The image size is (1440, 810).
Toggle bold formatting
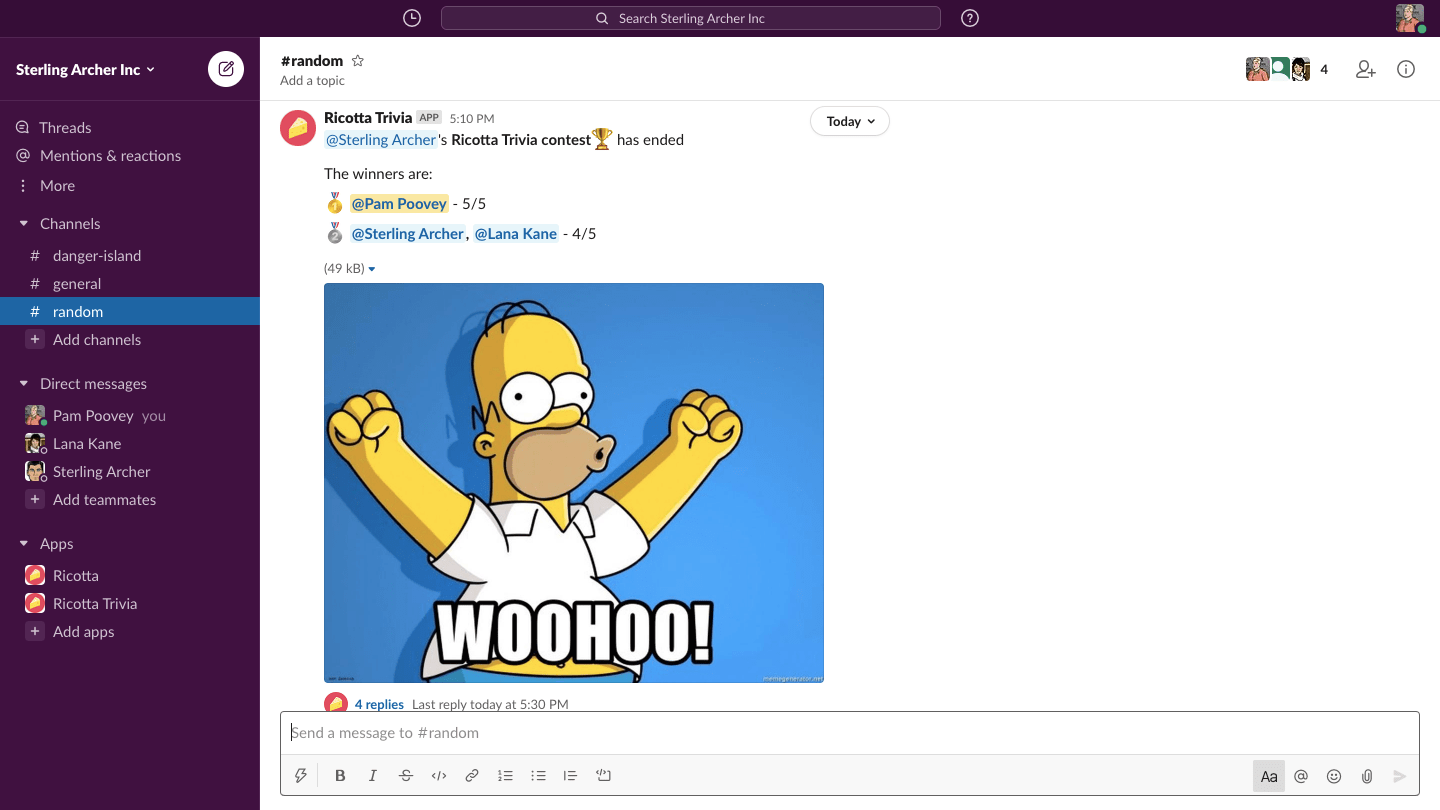pyautogui.click(x=340, y=775)
